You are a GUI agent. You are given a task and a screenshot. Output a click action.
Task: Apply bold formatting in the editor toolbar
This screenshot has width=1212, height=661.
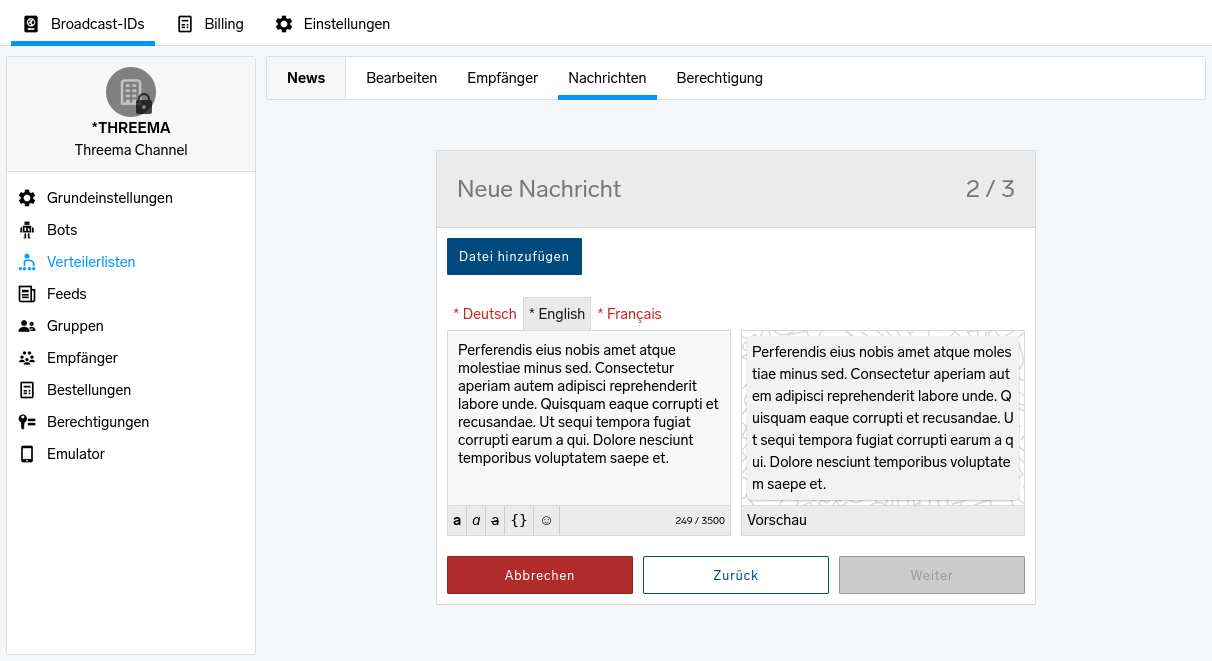(x=457, y=520)
